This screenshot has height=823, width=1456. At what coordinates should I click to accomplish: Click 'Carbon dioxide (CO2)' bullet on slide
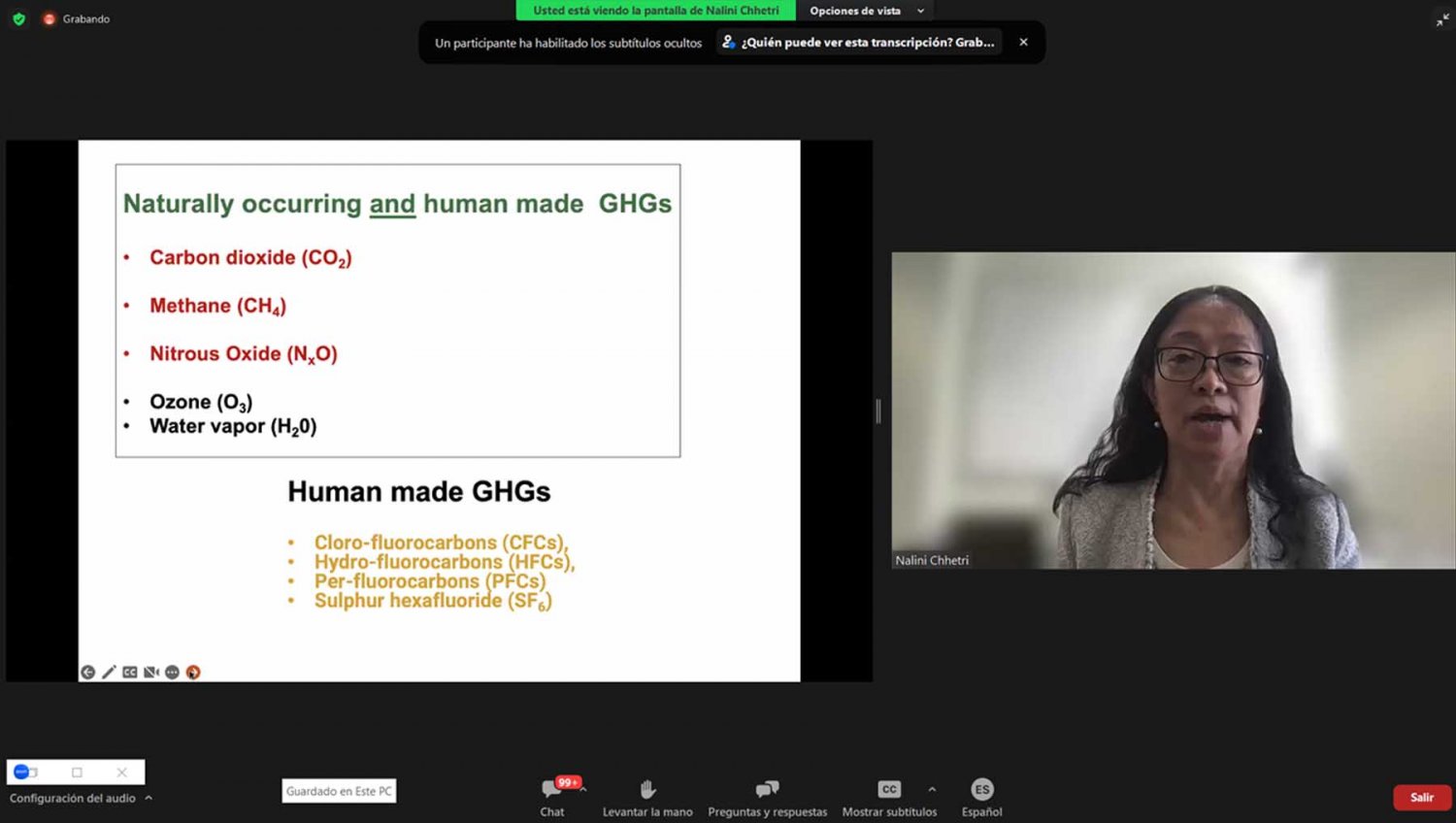click(250, 258)
